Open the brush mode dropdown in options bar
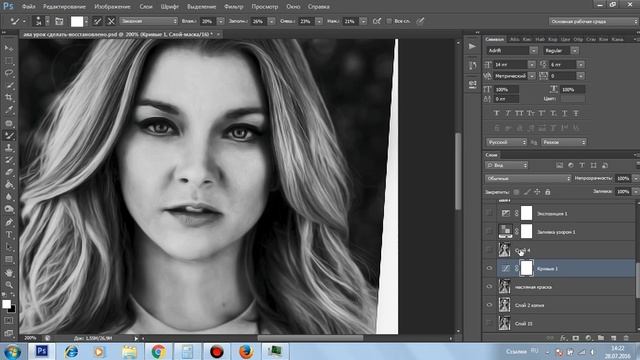 coord(149,21)
